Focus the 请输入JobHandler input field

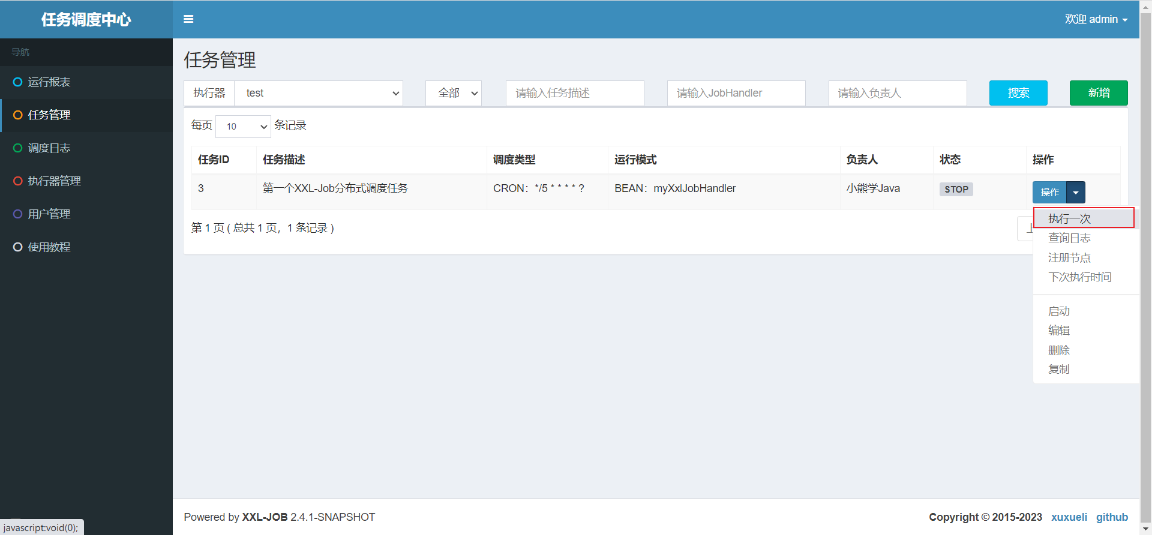[736, 93]
